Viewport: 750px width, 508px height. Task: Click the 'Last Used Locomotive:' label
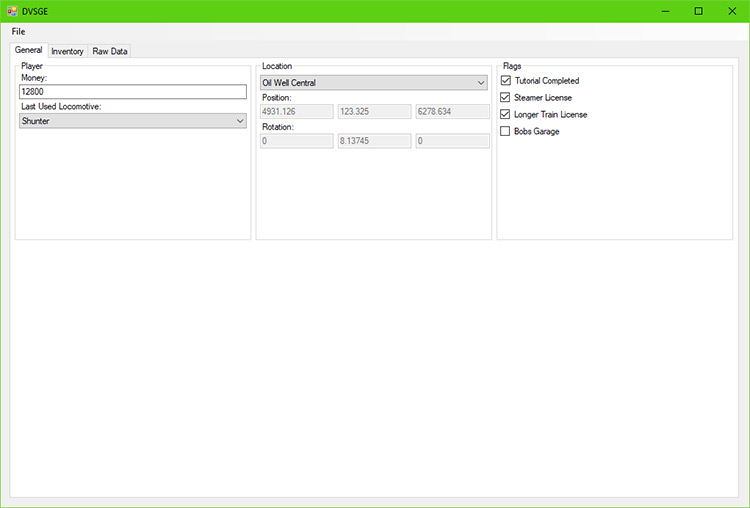(x=61, y=107)
